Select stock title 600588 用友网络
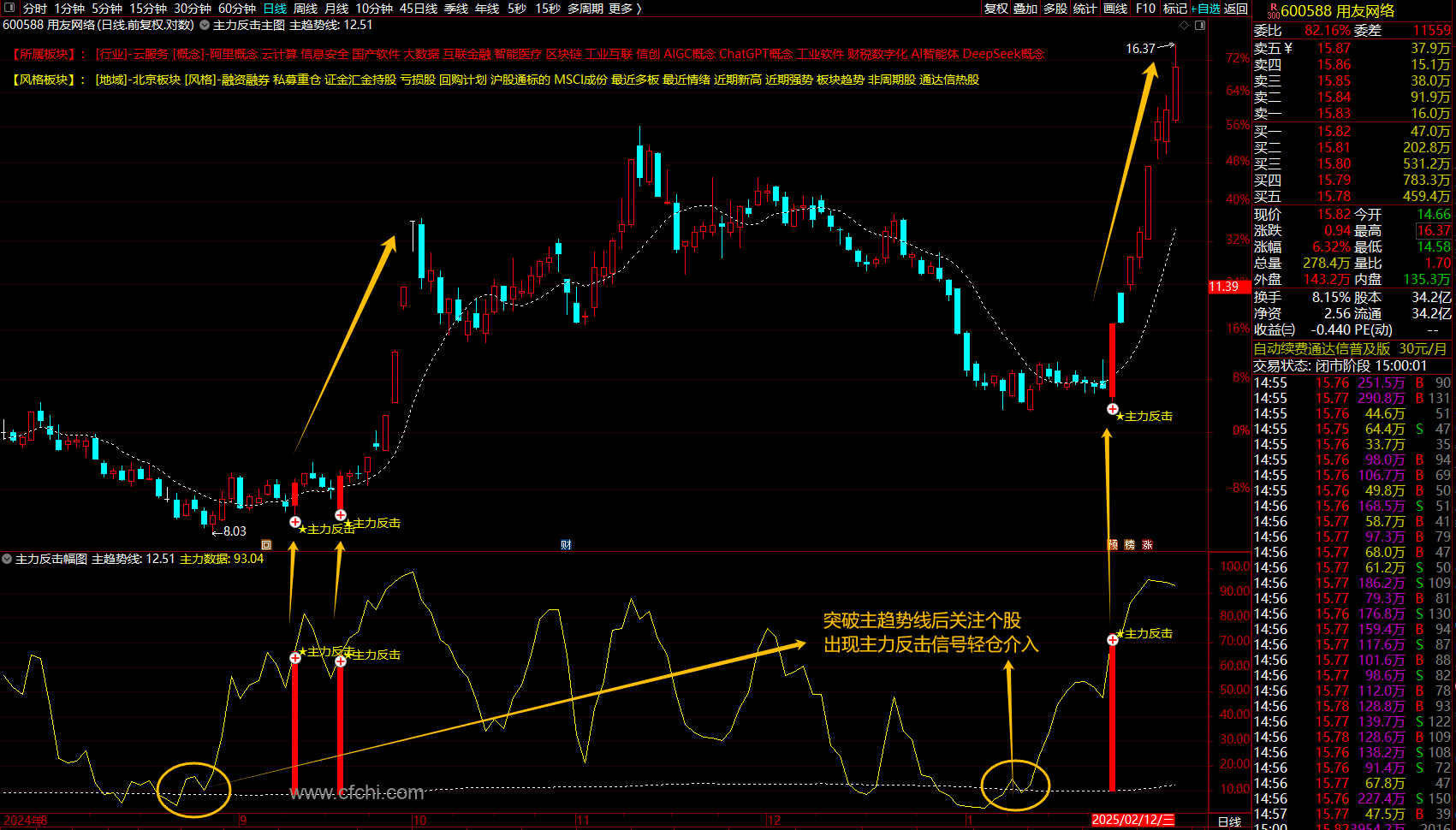This screenshot has width=1456, height=830. 1338,11
